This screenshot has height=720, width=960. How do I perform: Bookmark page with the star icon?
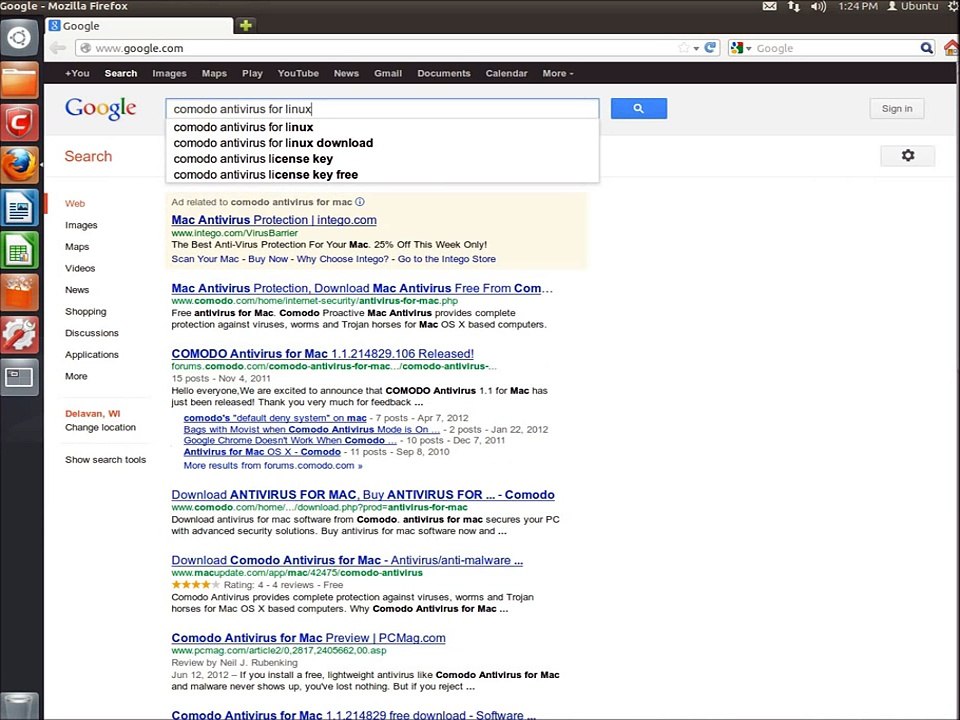[x=683, y=48]
